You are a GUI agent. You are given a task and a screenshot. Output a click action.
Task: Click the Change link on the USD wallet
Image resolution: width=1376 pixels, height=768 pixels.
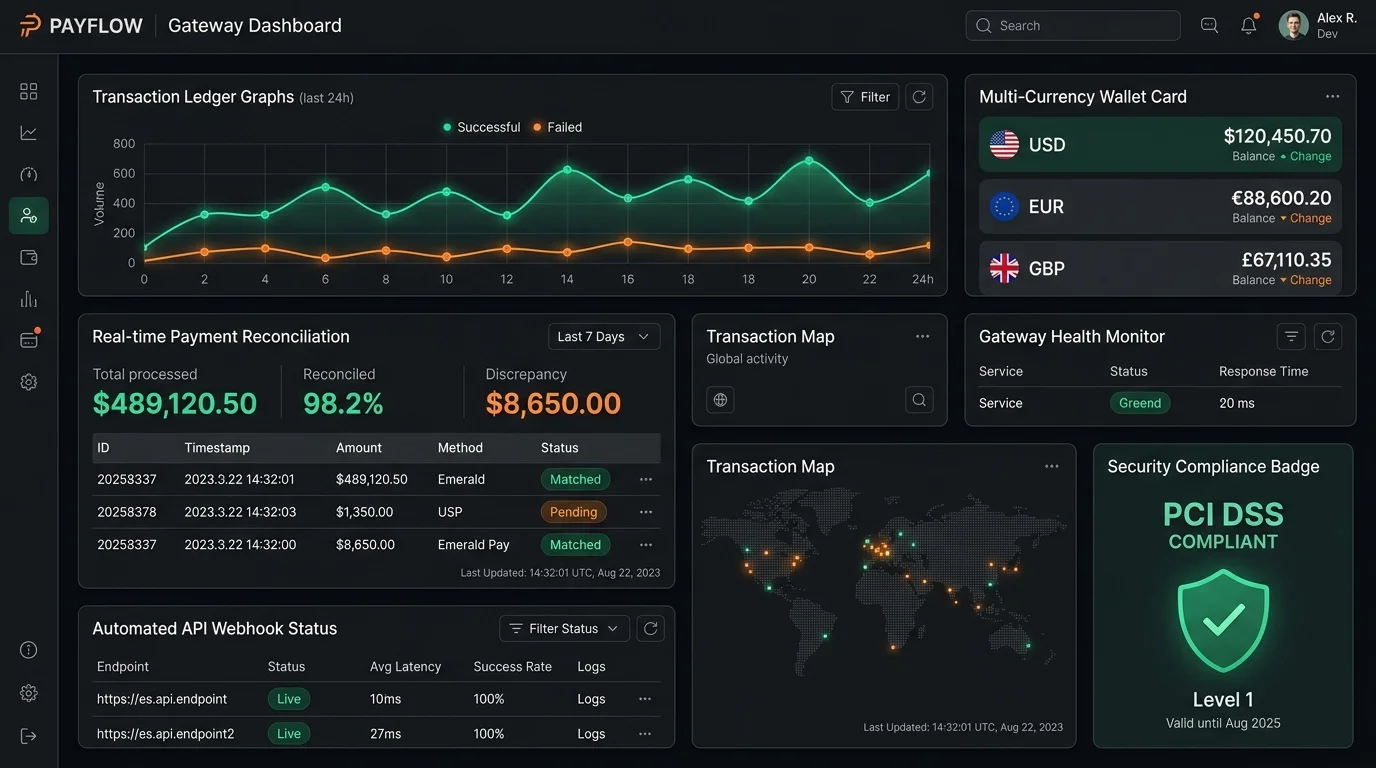tap(1310, 157)
